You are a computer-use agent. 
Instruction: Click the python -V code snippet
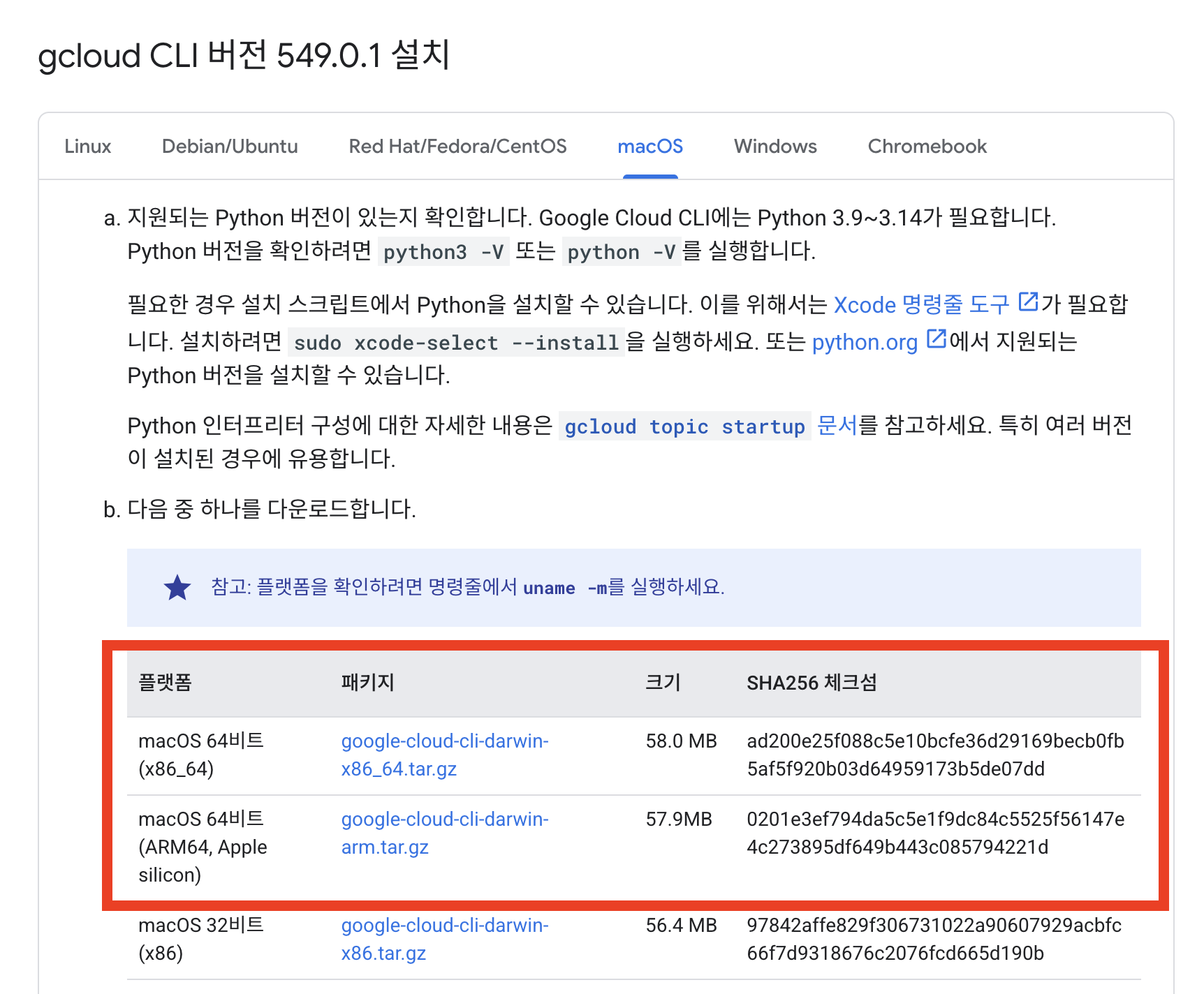point(622,252)
